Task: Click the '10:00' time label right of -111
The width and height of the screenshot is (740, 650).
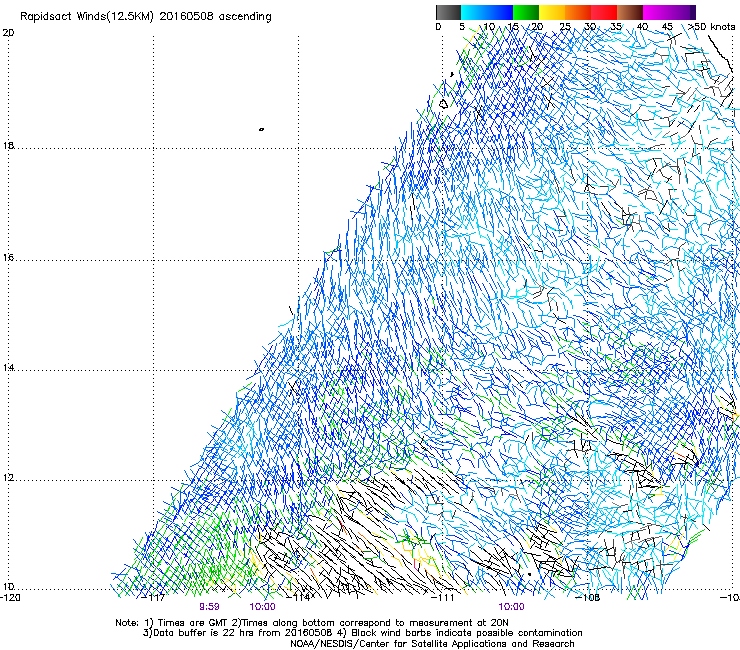Action: [512, 607]
